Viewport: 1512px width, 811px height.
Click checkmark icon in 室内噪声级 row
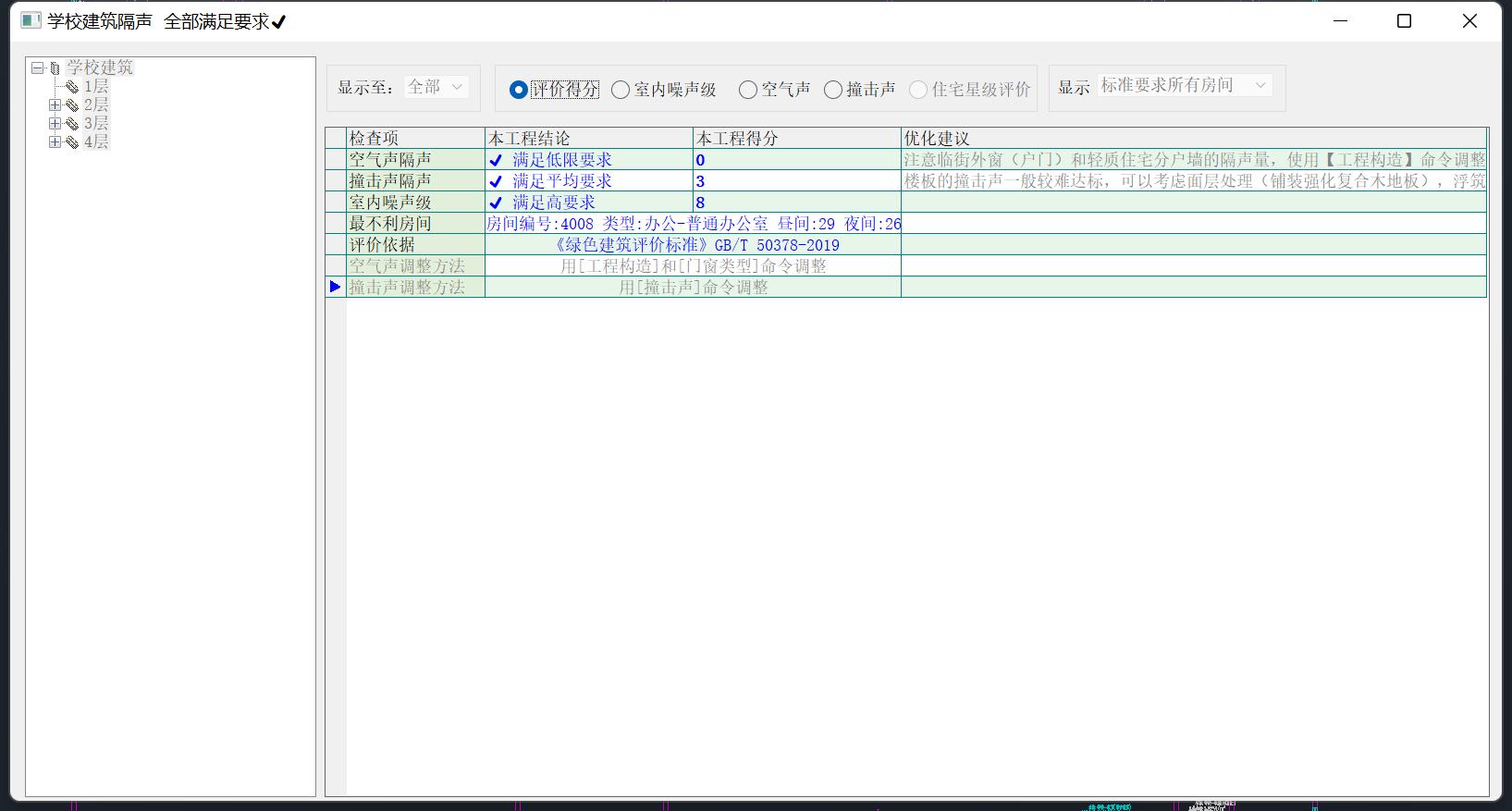tap(496, 203)
